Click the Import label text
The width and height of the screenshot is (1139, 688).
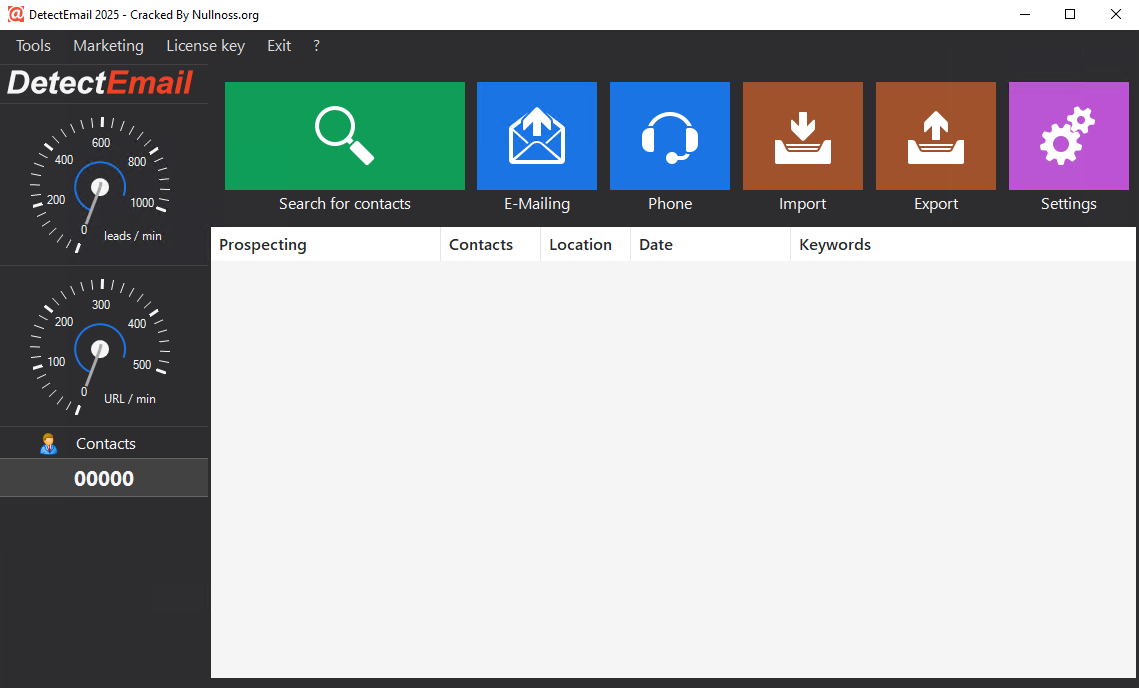click(x=803, y=204)
